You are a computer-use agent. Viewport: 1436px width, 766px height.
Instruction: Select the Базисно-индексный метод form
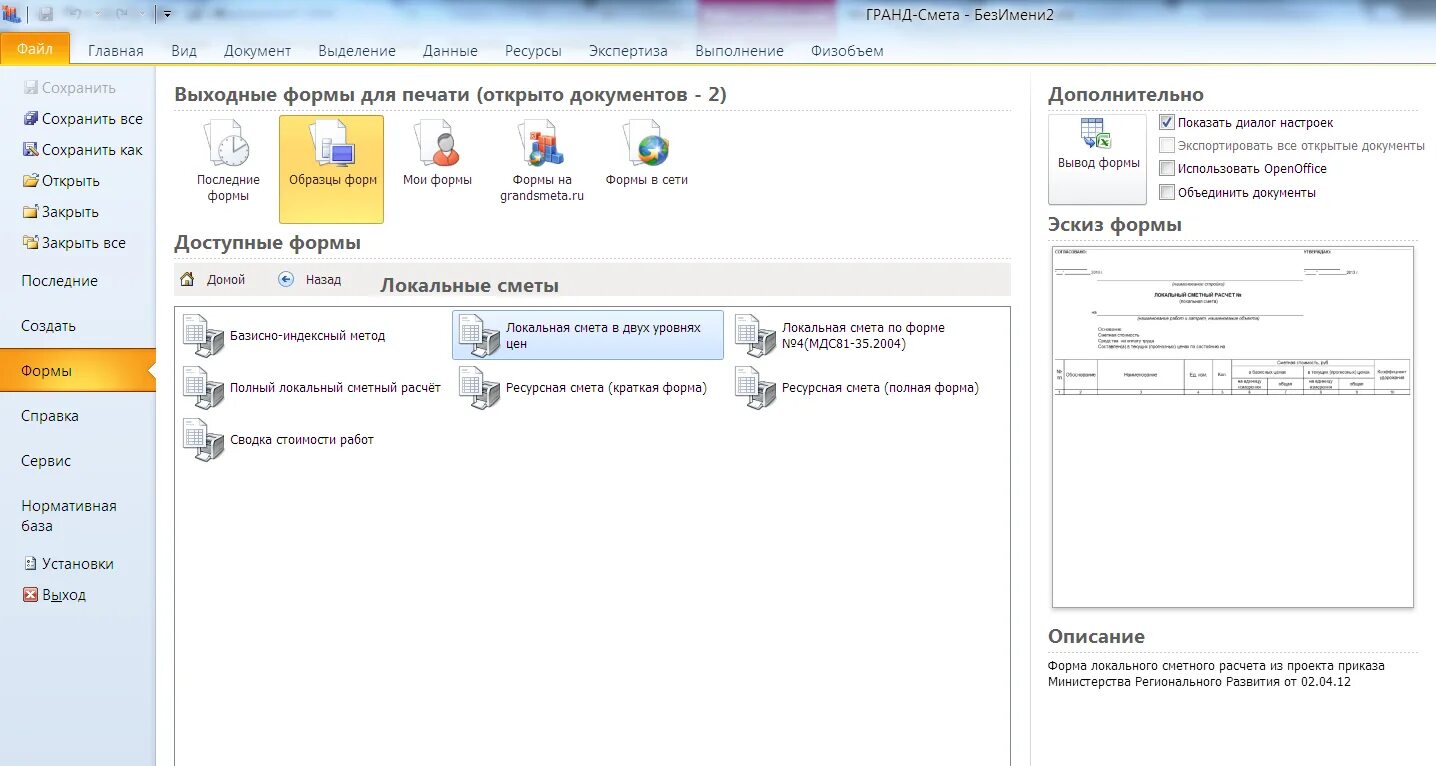pyautogui.click(x=285, y=336)
